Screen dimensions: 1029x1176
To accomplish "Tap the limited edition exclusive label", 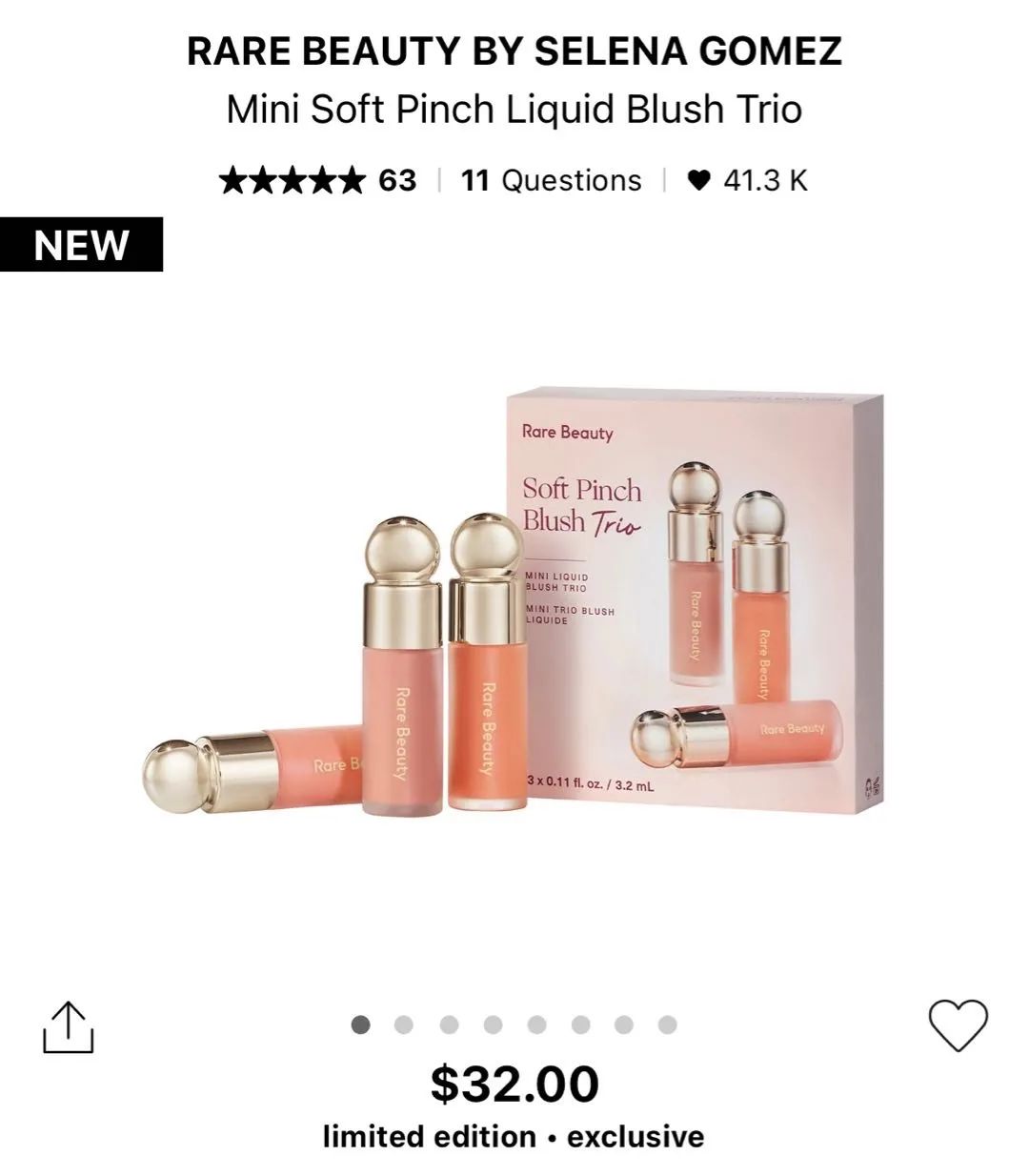I will click(514, 1136).
